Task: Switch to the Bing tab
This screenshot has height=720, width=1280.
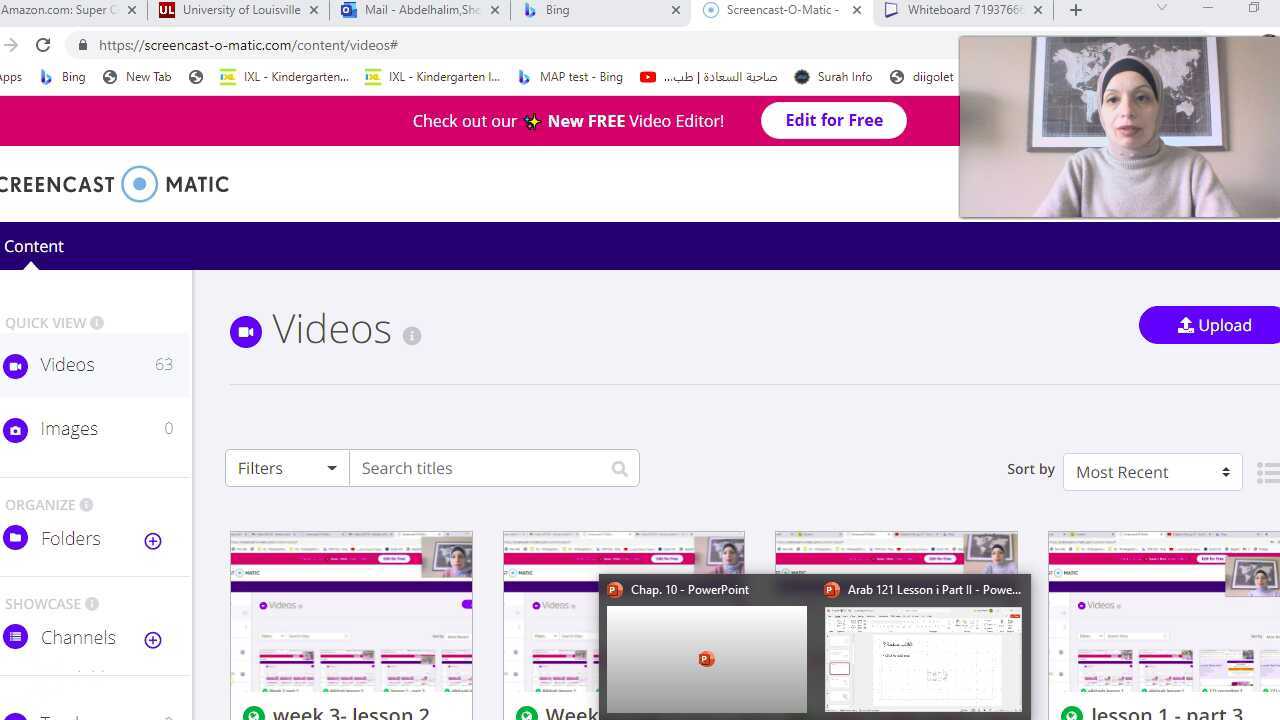Action: coord(601,10)
